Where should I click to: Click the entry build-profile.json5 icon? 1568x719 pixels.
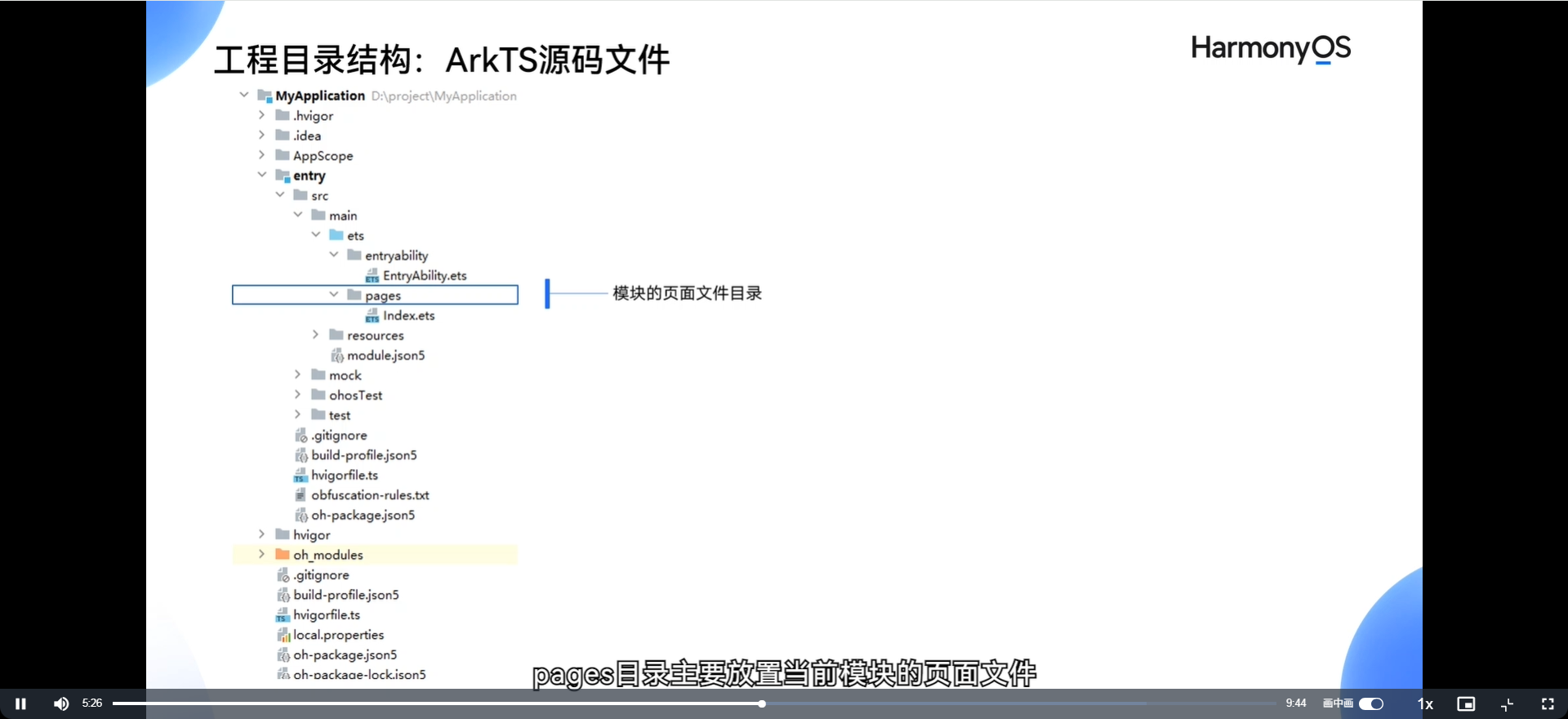(x=301, y=455)
